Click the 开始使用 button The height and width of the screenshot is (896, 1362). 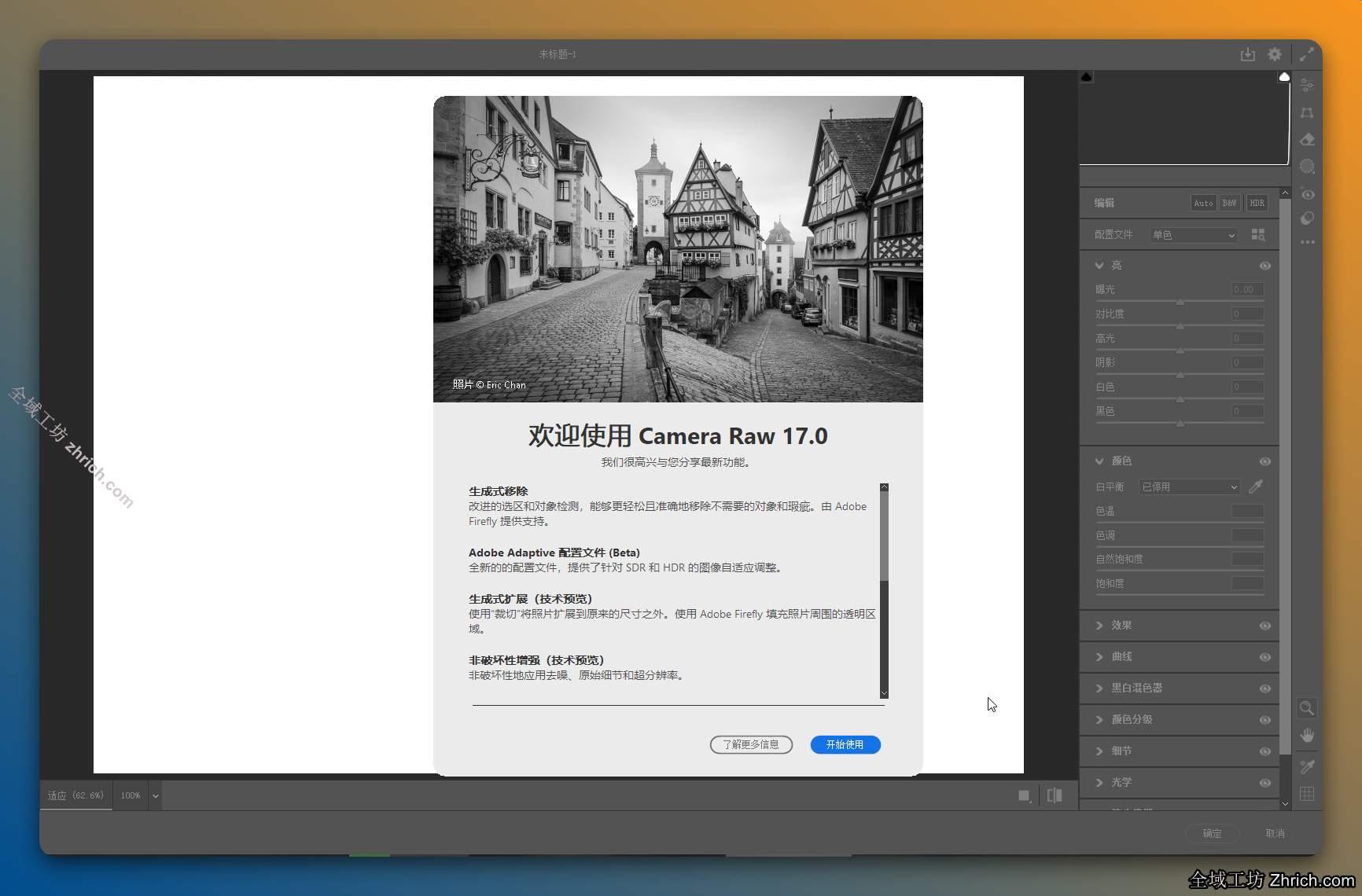point(845,744)
